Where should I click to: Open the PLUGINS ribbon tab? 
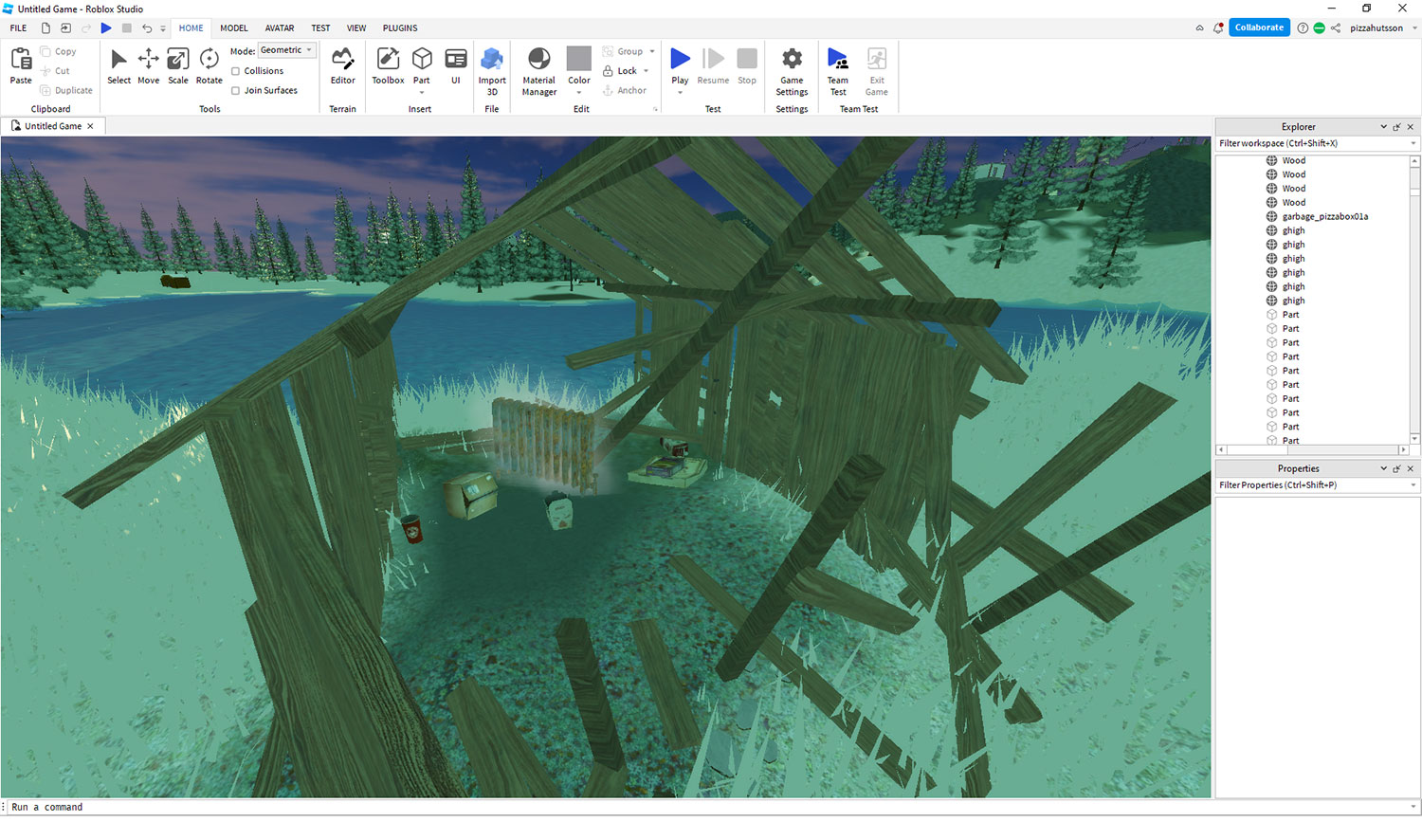(x=400, y=28)
